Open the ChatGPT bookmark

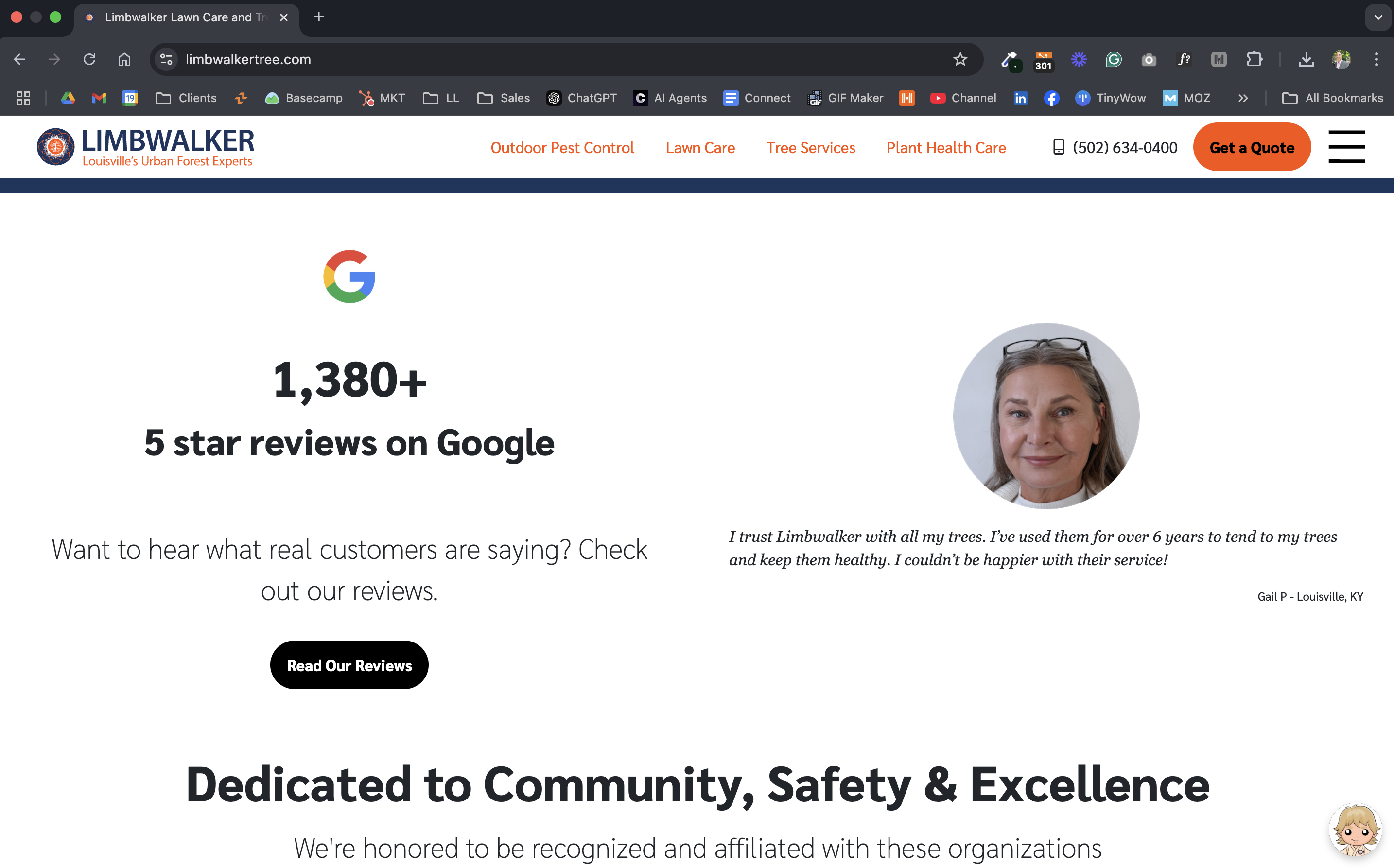581,98
